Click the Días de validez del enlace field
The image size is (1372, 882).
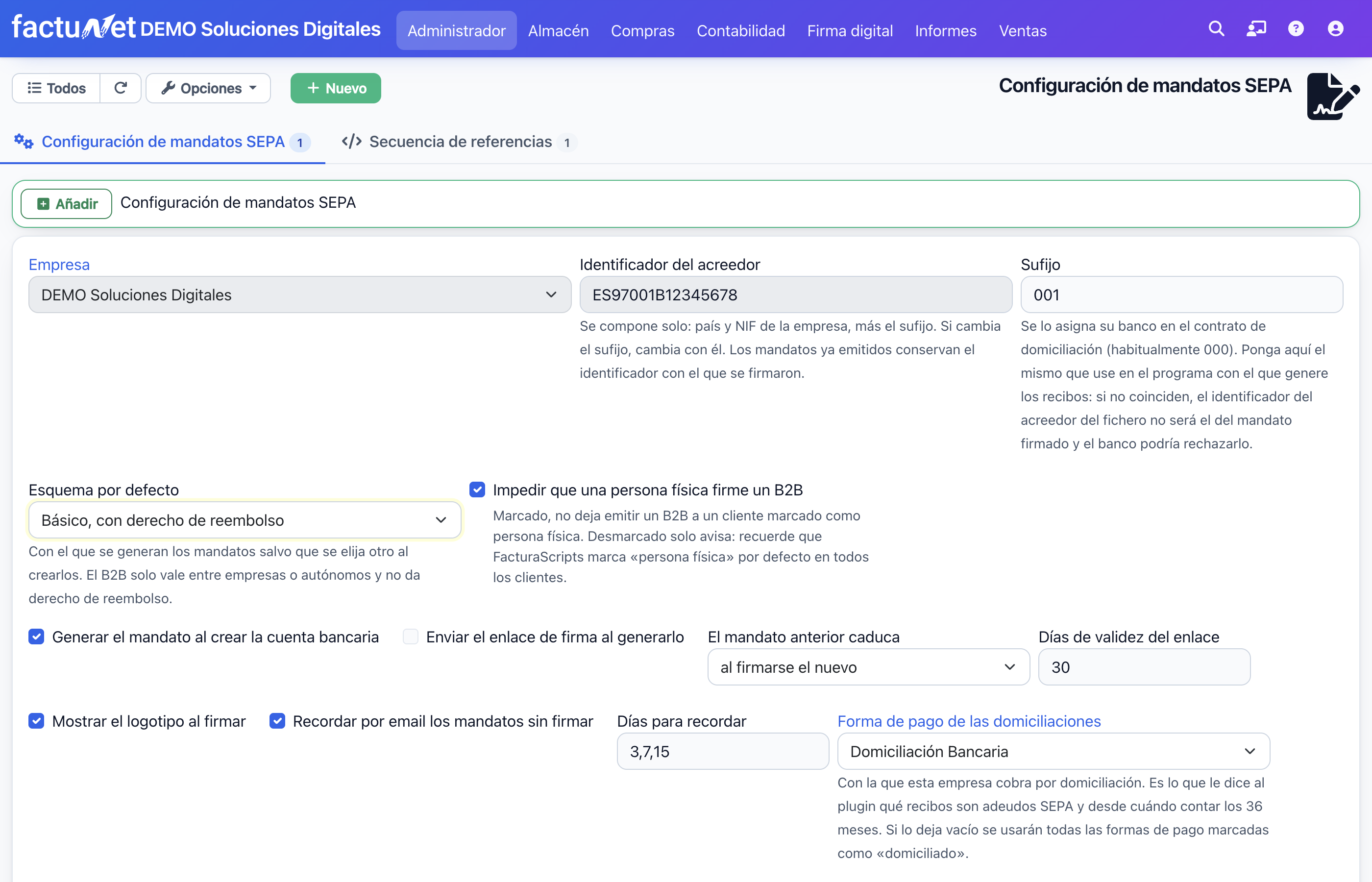click(1144, 667)
